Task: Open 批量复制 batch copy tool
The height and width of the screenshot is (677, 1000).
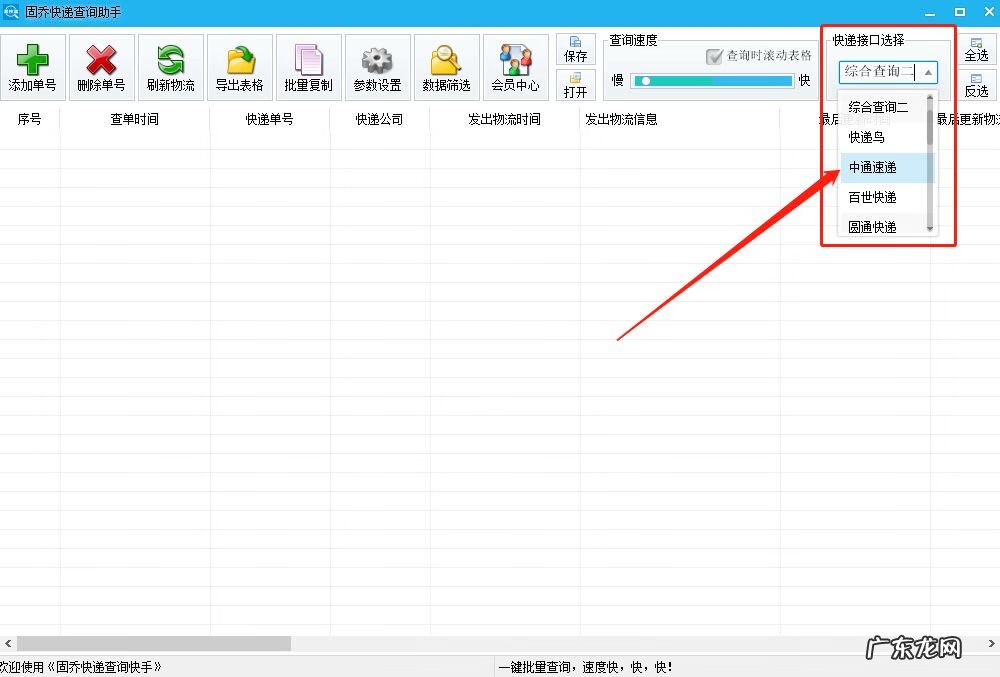Action: (308, 68)
